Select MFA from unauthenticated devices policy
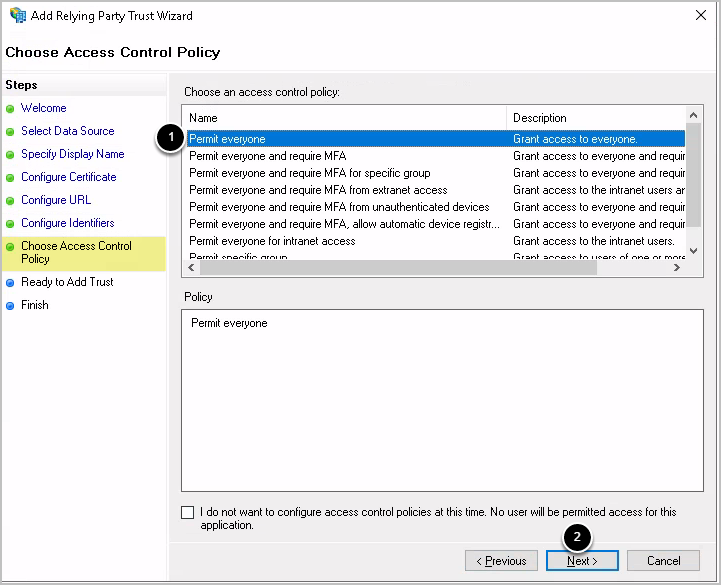The image size is (721, 585). coord(339,207)
